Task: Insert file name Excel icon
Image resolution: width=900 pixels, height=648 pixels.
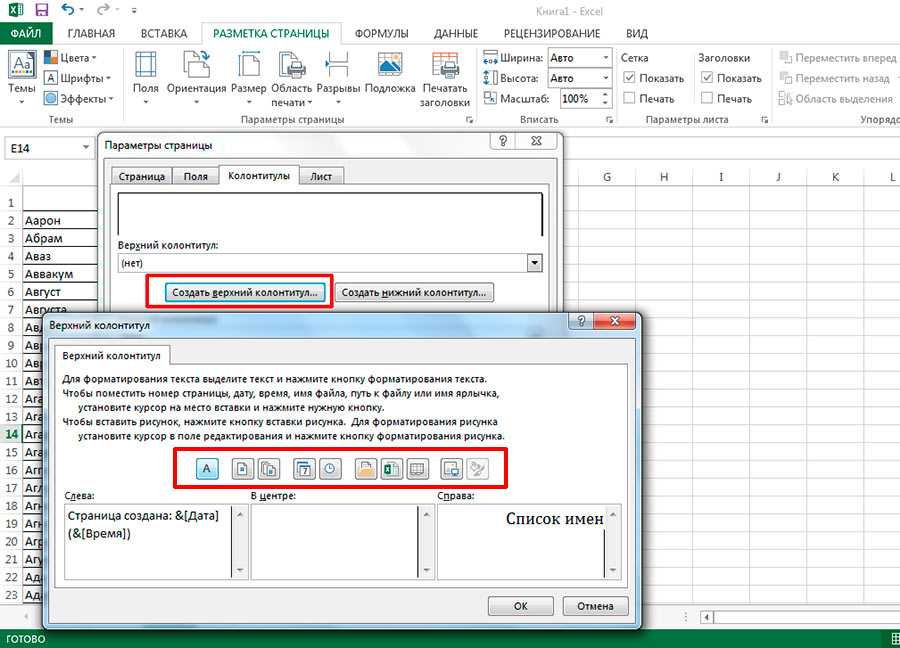Action: [392, 468]
